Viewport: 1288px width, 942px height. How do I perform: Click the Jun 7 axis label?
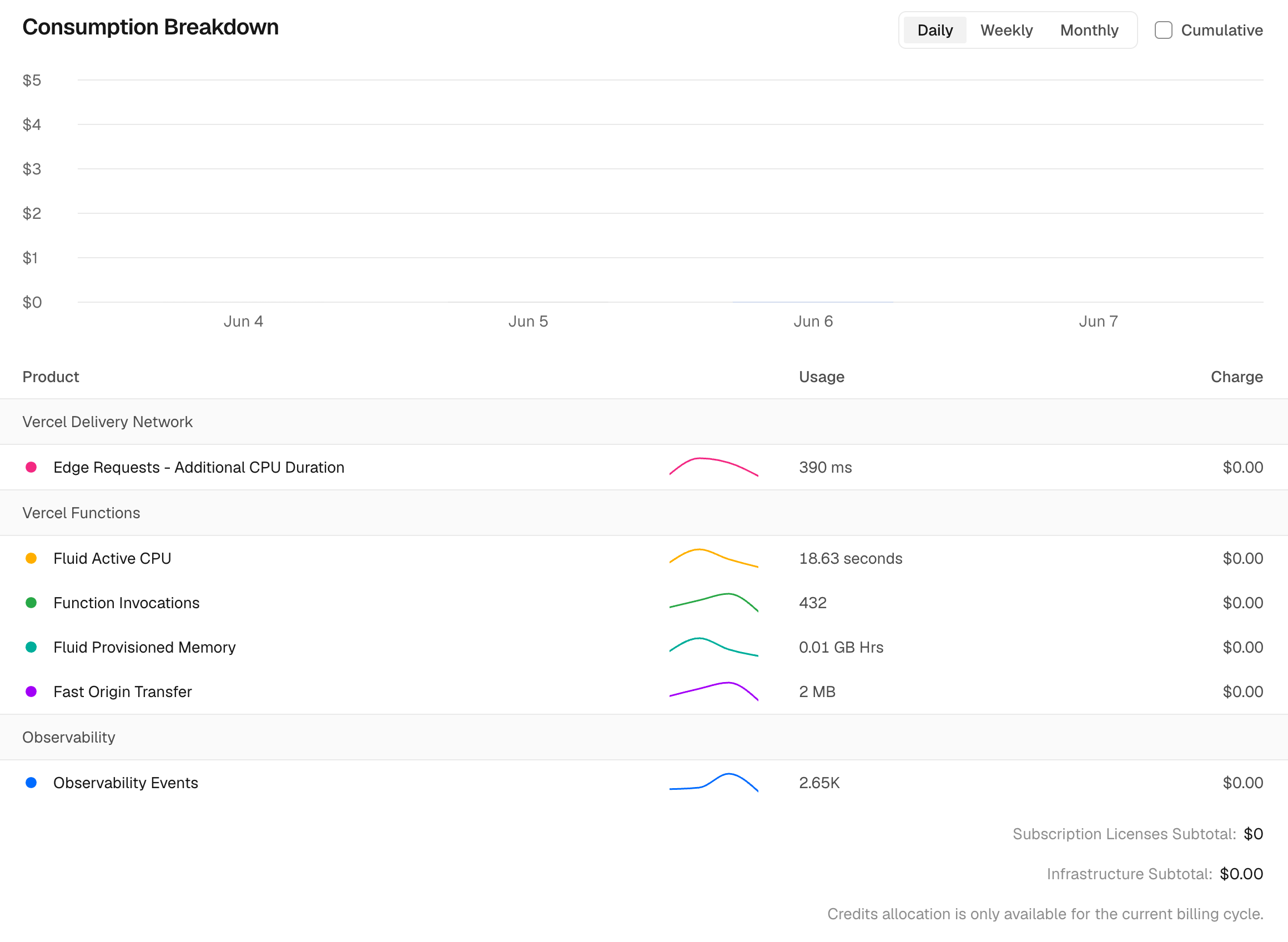point(1098,322)
